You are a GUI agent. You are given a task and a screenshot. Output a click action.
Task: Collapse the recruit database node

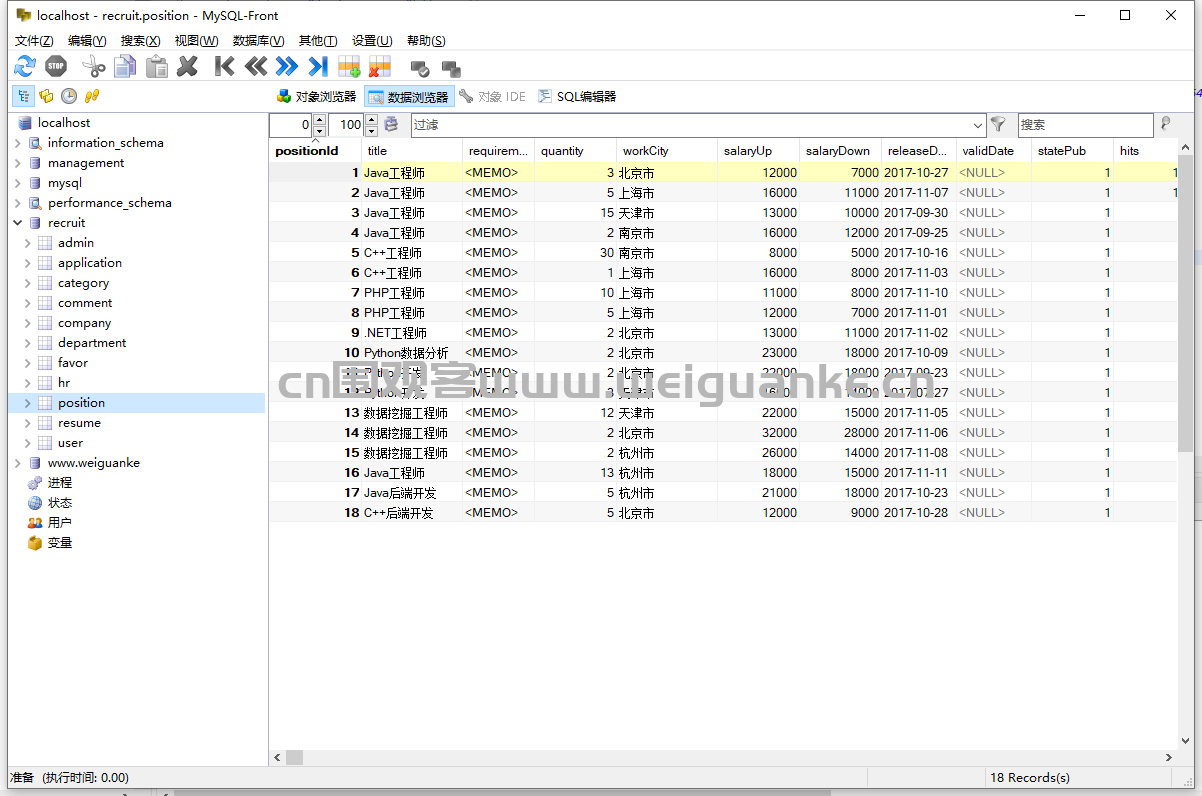[18, 223]
